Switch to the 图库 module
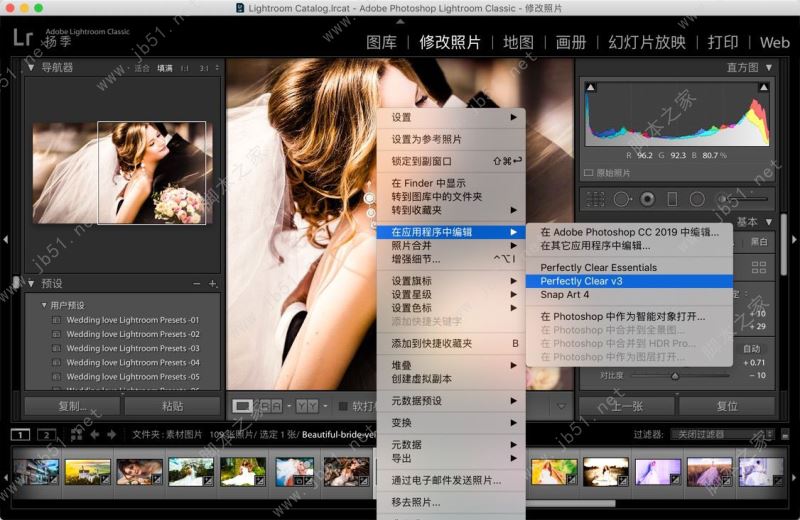 pos(382,42)
